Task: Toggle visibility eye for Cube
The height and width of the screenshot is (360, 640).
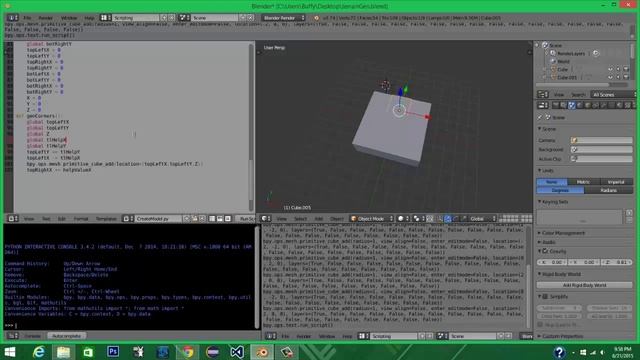Action: (610, 69)
